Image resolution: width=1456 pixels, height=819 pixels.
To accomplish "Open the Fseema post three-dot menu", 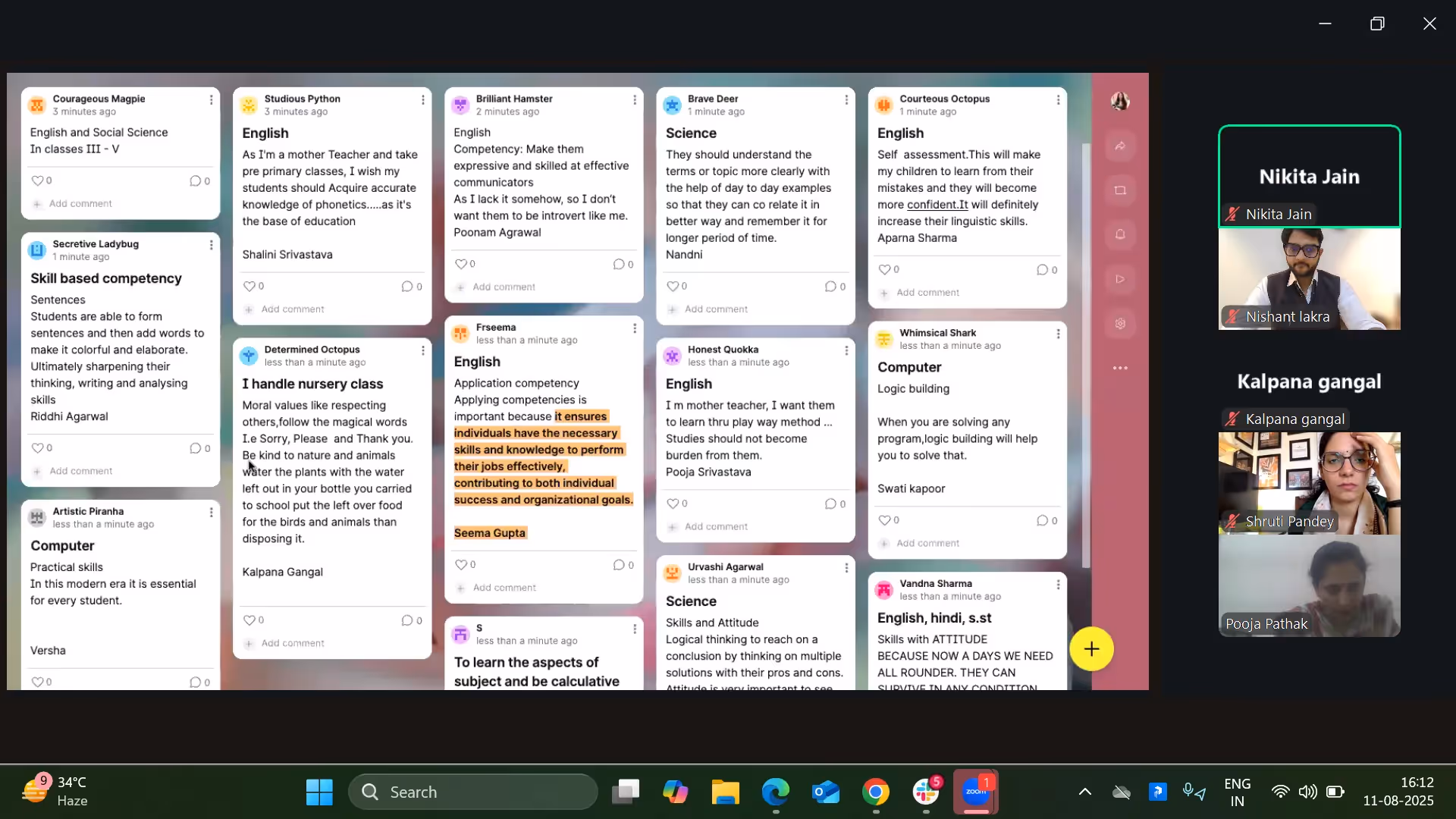I will (634, 328).
